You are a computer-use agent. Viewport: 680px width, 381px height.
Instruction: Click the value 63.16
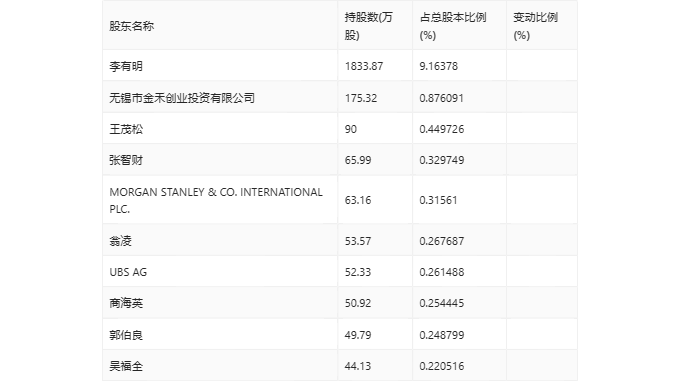358,200
